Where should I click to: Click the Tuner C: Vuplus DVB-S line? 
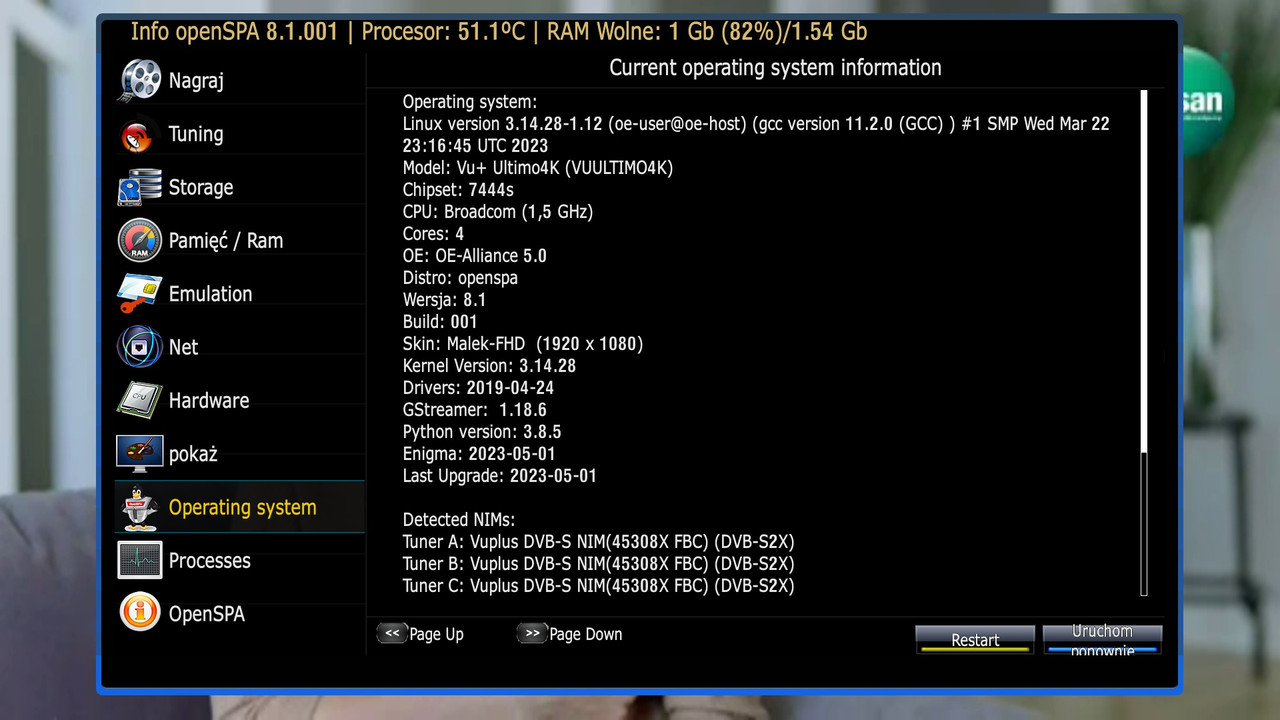point(599,586)
